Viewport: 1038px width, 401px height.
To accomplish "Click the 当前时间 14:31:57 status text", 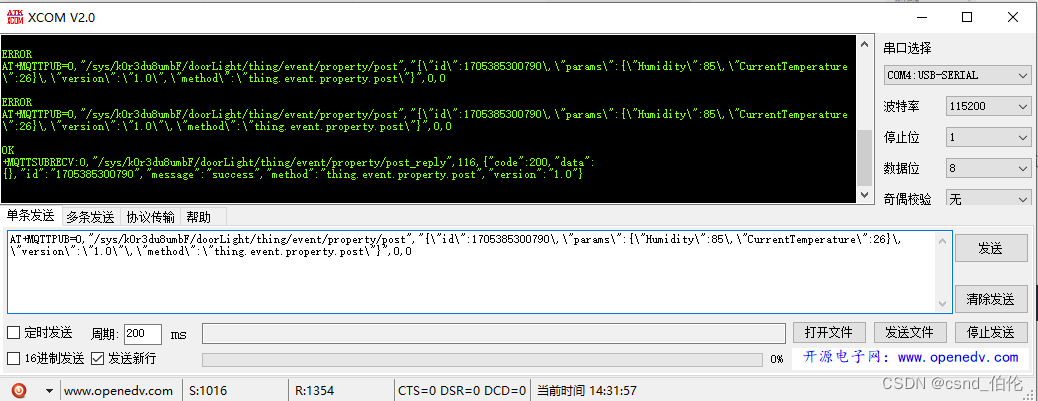I will pos(587,391).
